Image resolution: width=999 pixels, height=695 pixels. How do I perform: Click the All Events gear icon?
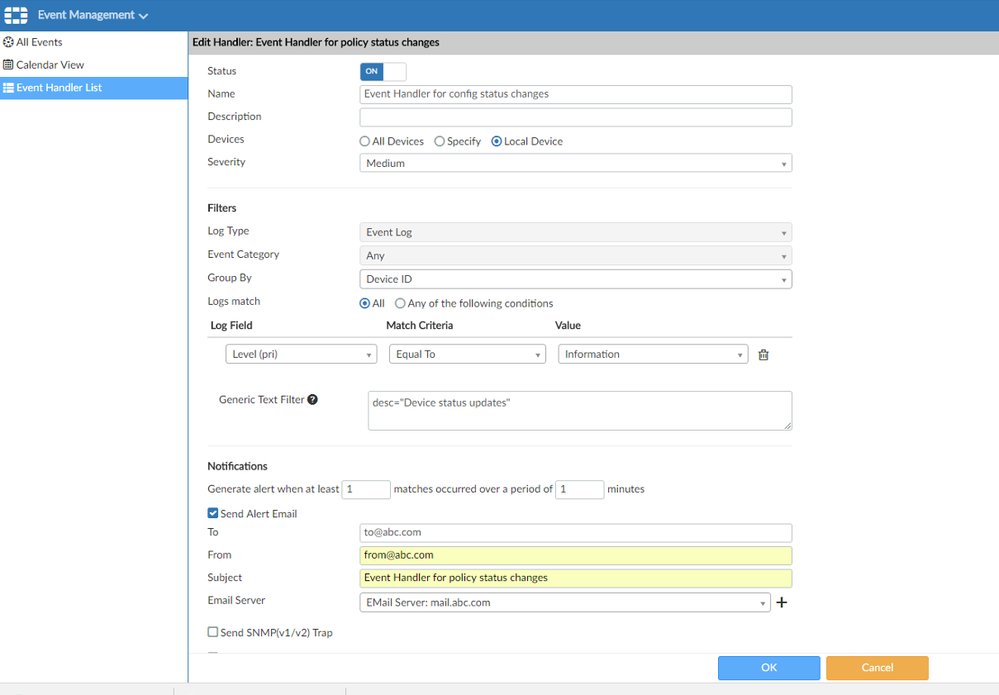click(x=9, y=42)
